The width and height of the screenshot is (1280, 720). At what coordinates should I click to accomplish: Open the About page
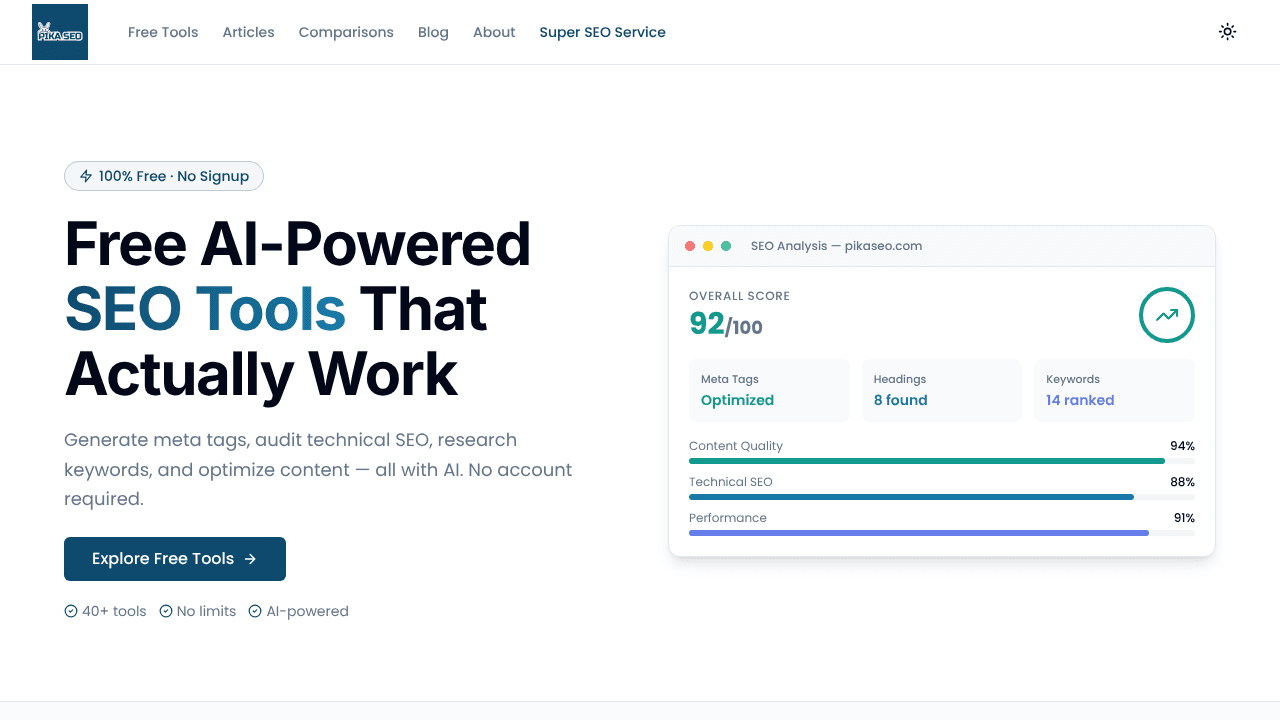coord(494,32)
